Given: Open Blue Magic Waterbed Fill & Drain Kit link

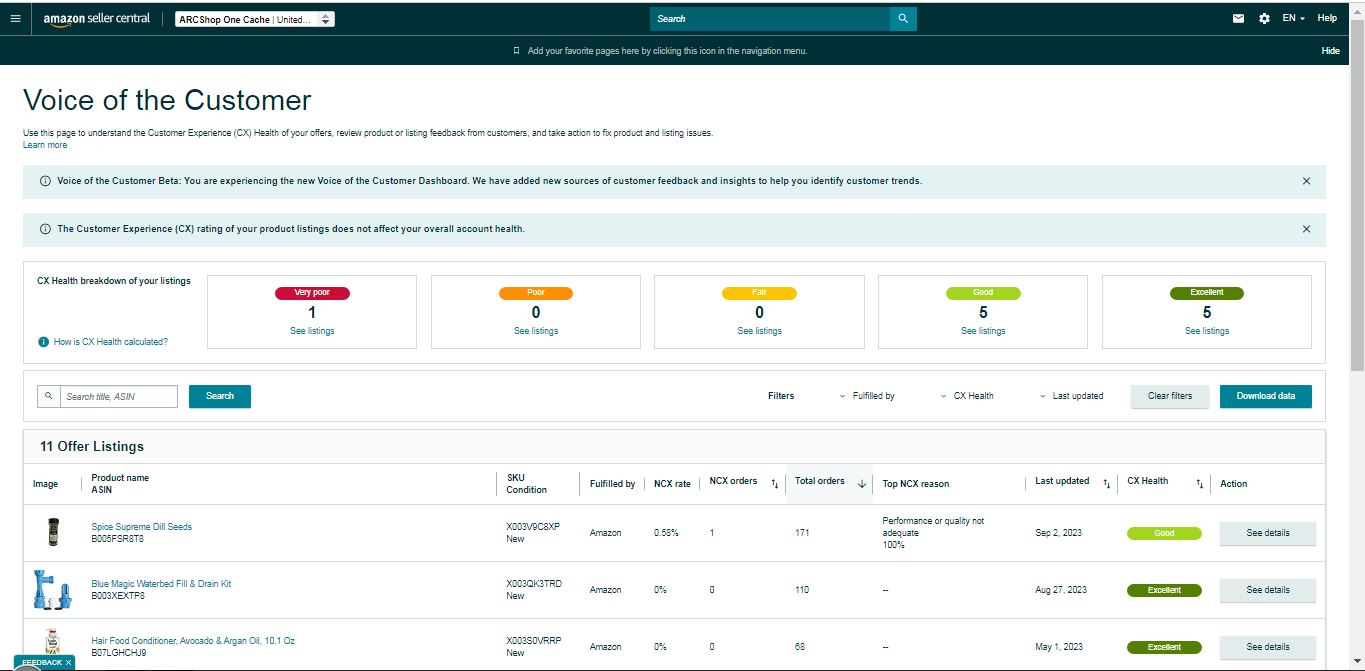Looking at the screenshot, I should (x=161, y=584).
